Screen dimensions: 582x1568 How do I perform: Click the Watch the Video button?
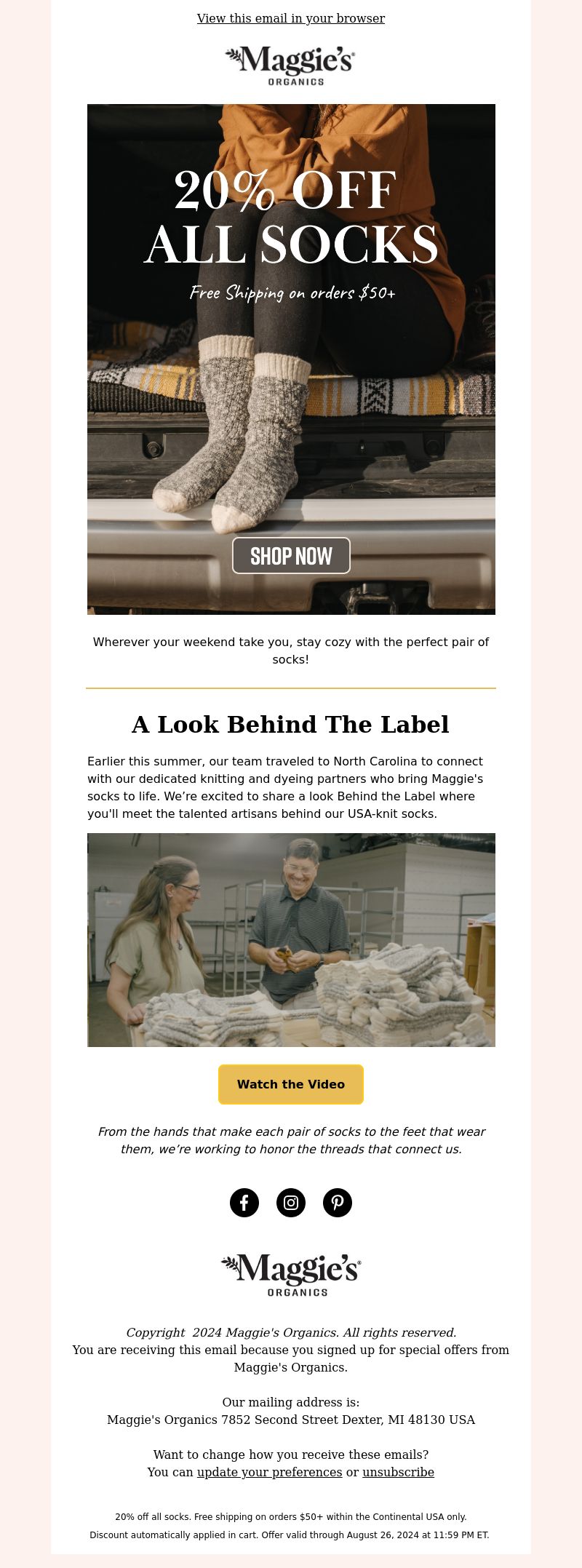pyautogui.click(x=291, y=1084)
